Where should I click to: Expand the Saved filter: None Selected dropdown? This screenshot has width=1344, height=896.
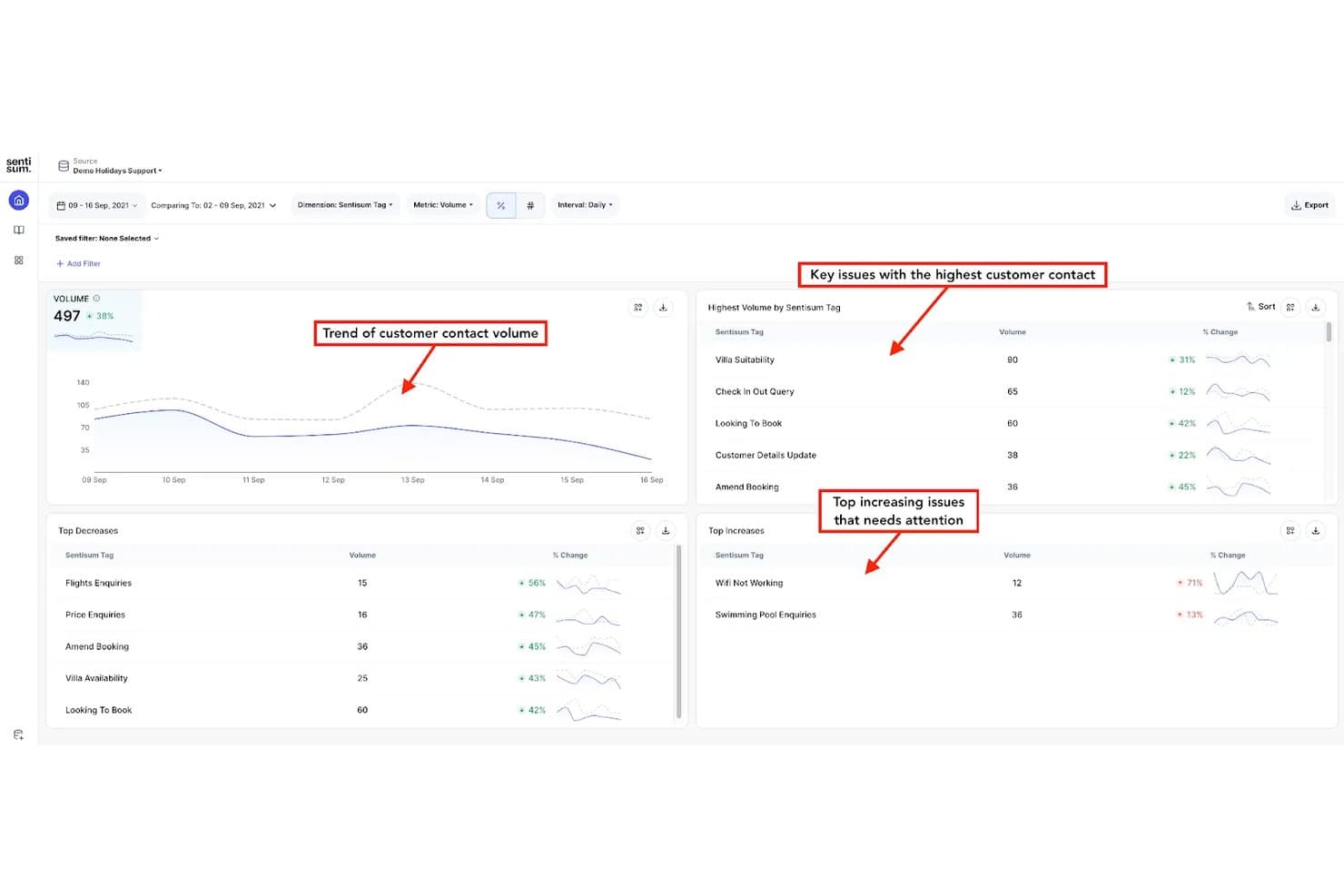(107, 239)
